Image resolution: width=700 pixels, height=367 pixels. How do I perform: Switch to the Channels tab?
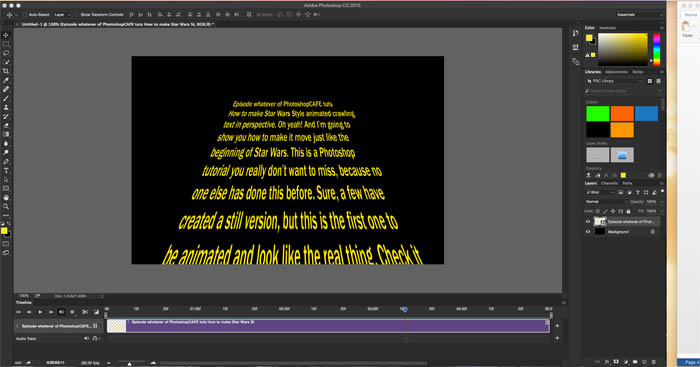point(609,183)
